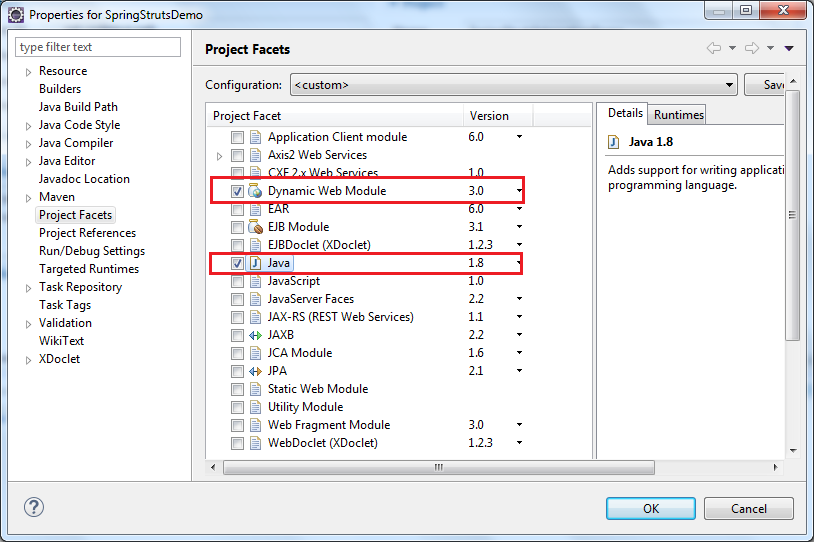The image size is (814, 542).
Task: Click the Version column header
Action: pyautogui.click(x=498, y=116)
